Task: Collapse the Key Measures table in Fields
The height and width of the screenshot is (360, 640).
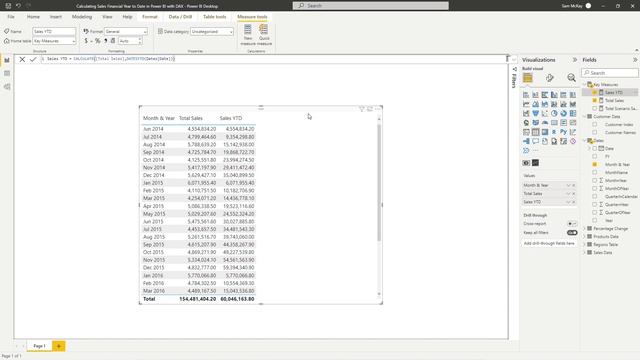Action: [584, 84]
